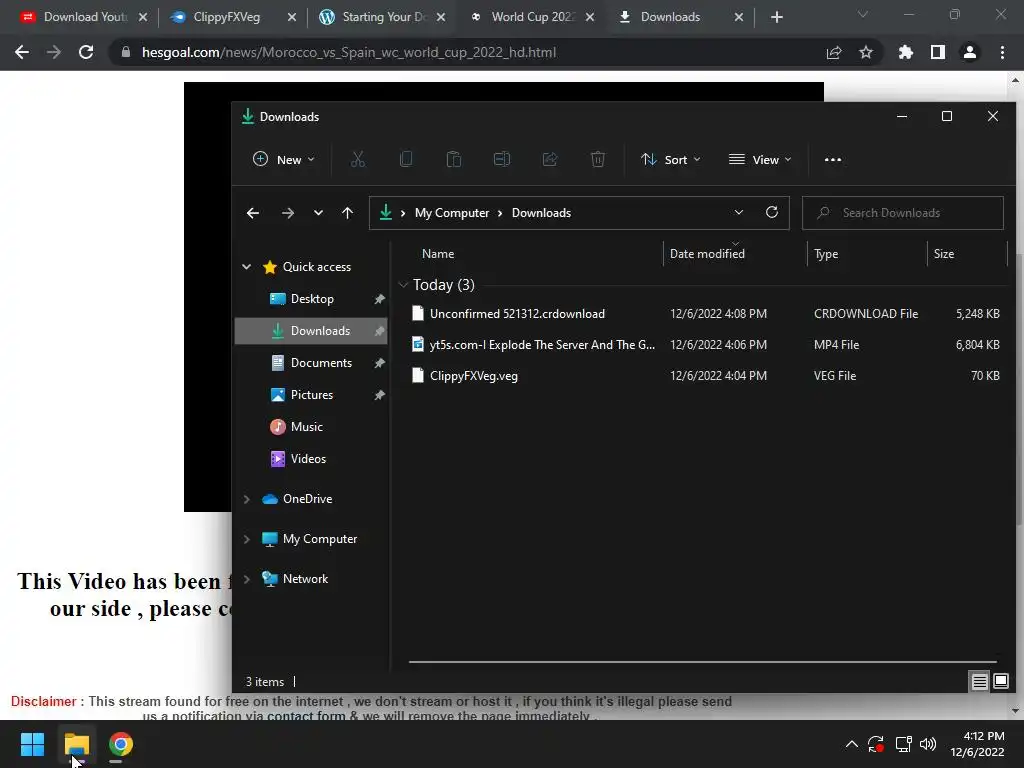Sort files by Date modified column

click(x=707, y=253)
